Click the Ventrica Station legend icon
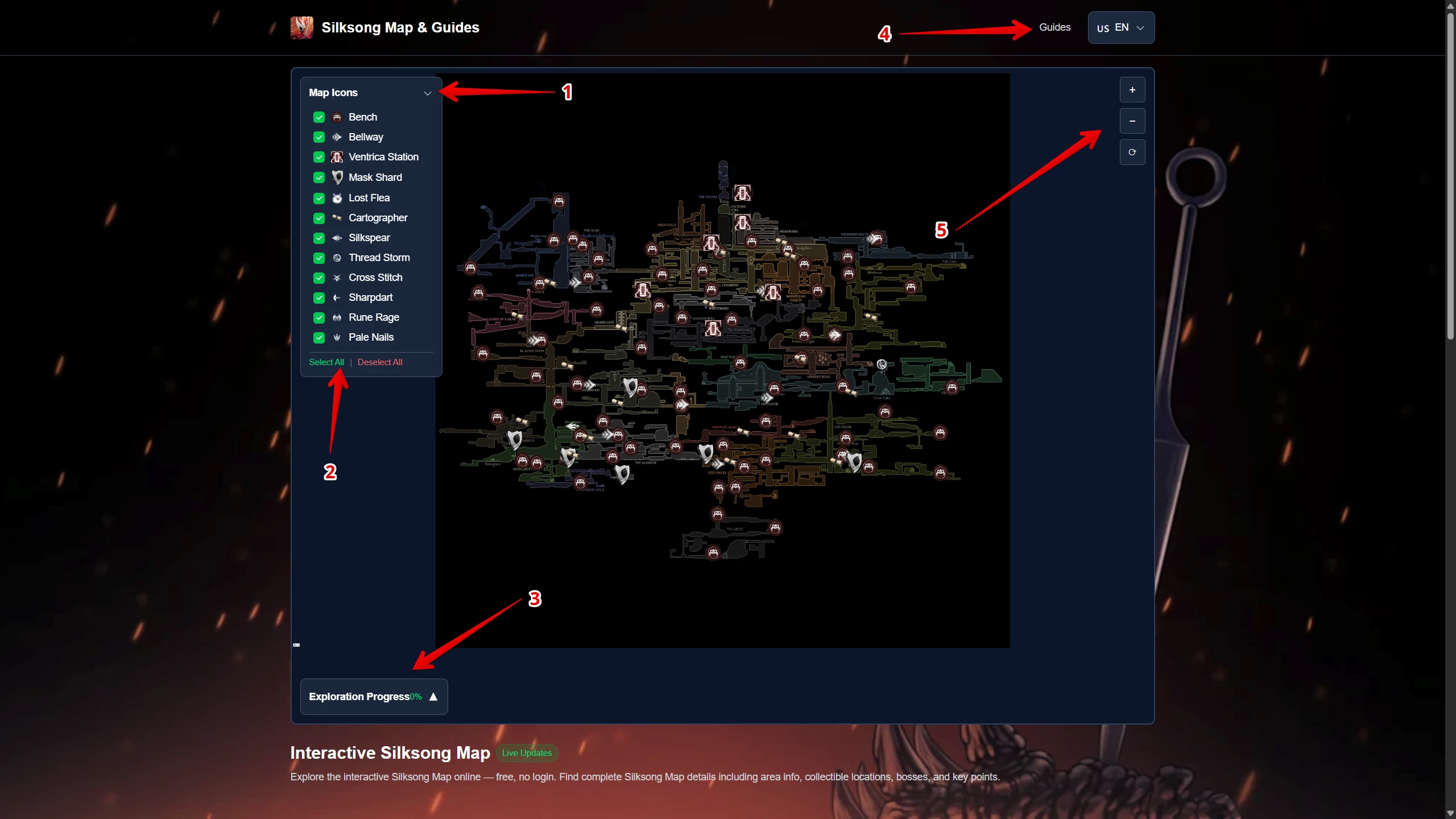Viewport: 1456px width, 819px height. [x=337, y=157]
